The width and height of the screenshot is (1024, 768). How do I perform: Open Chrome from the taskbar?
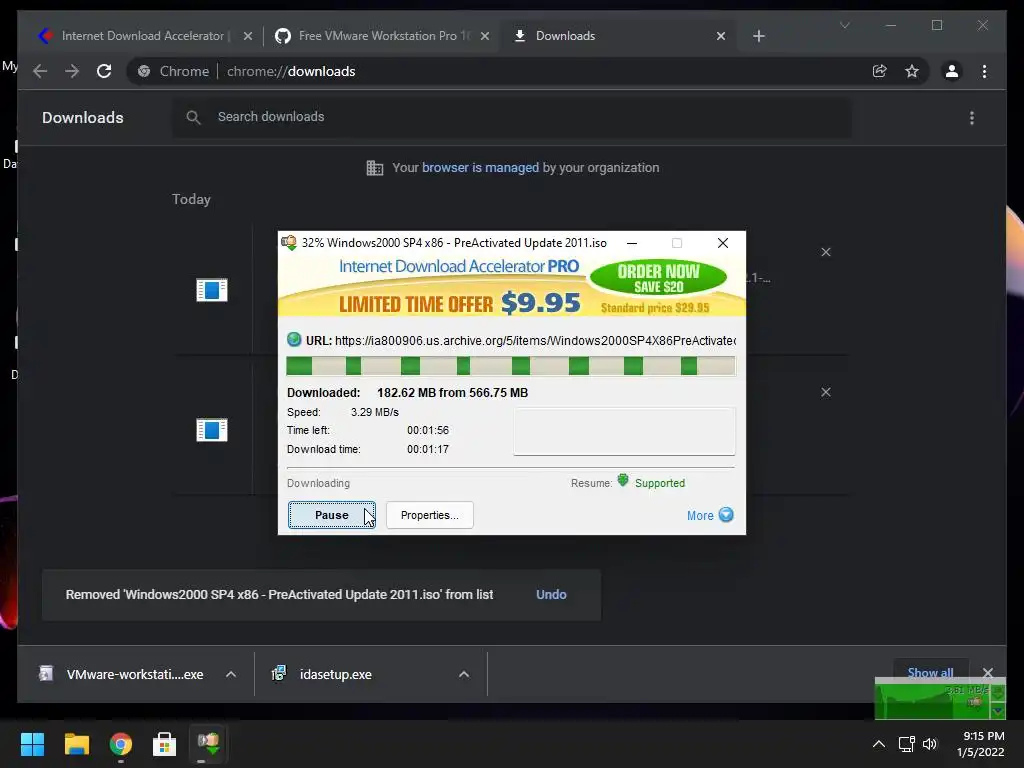pyautogui.click(x=121, y=744)
